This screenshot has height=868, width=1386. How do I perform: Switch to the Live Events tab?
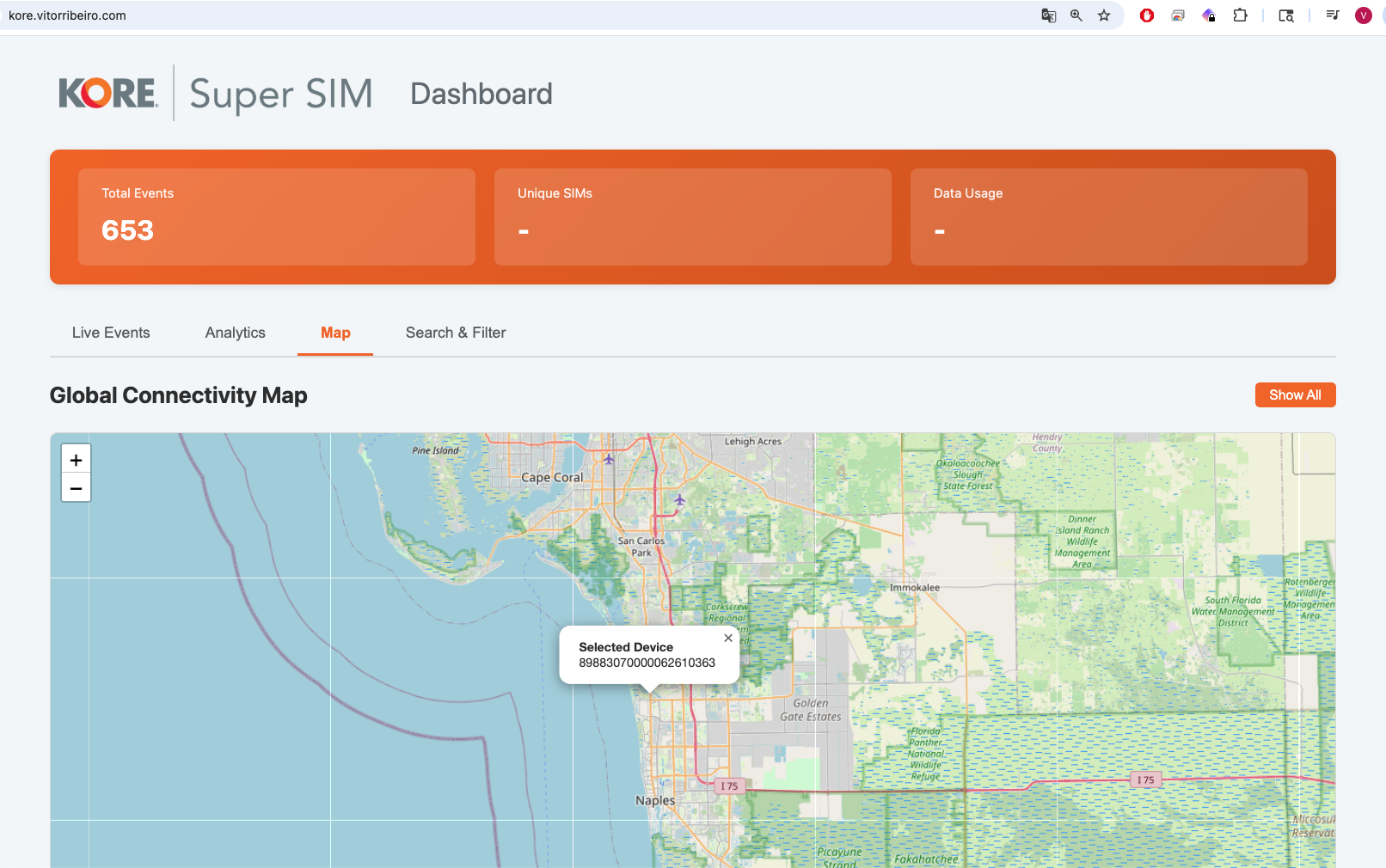111,333
